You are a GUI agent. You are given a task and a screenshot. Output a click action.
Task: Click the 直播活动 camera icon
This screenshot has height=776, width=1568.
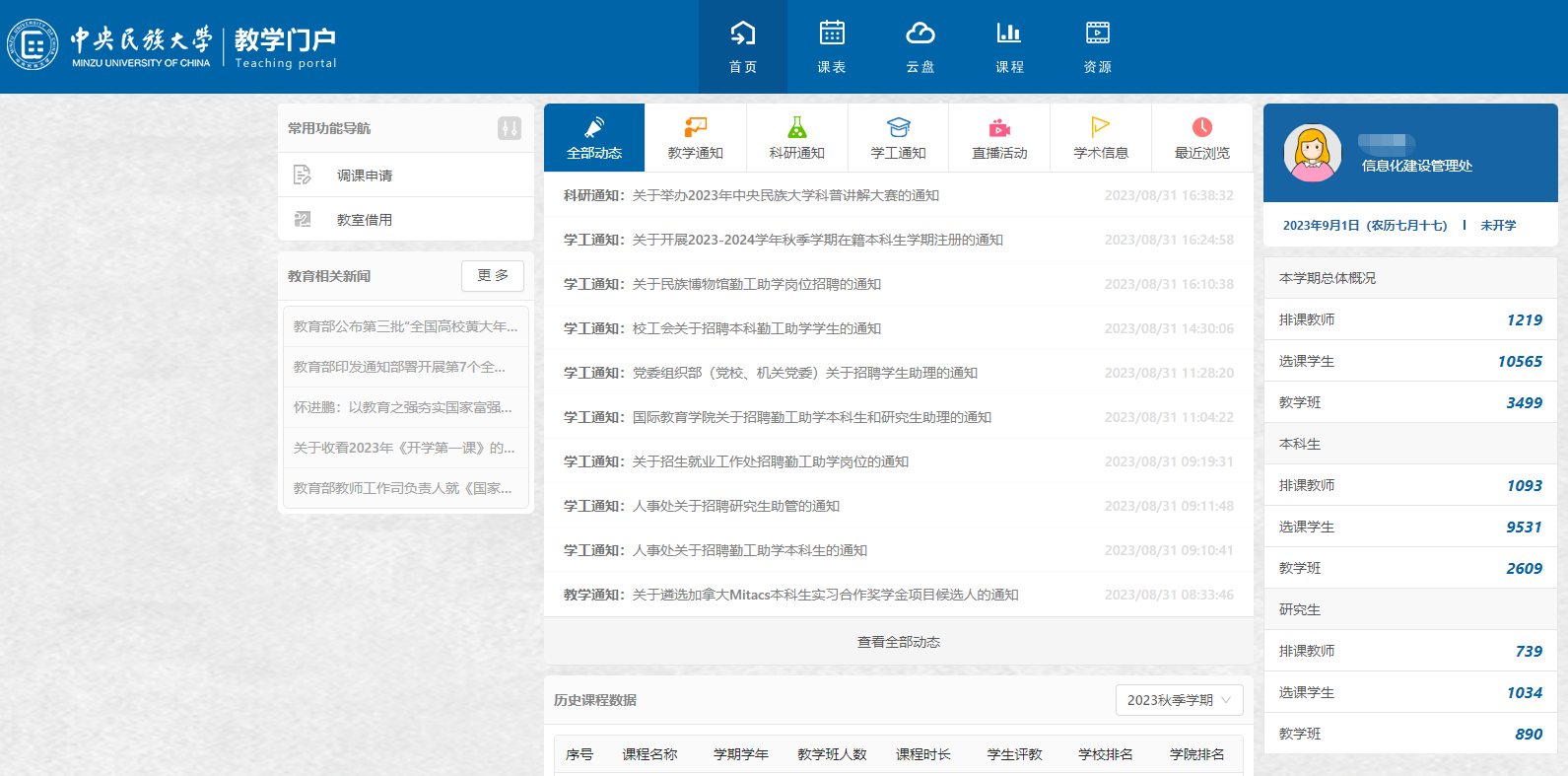(999, 127)
